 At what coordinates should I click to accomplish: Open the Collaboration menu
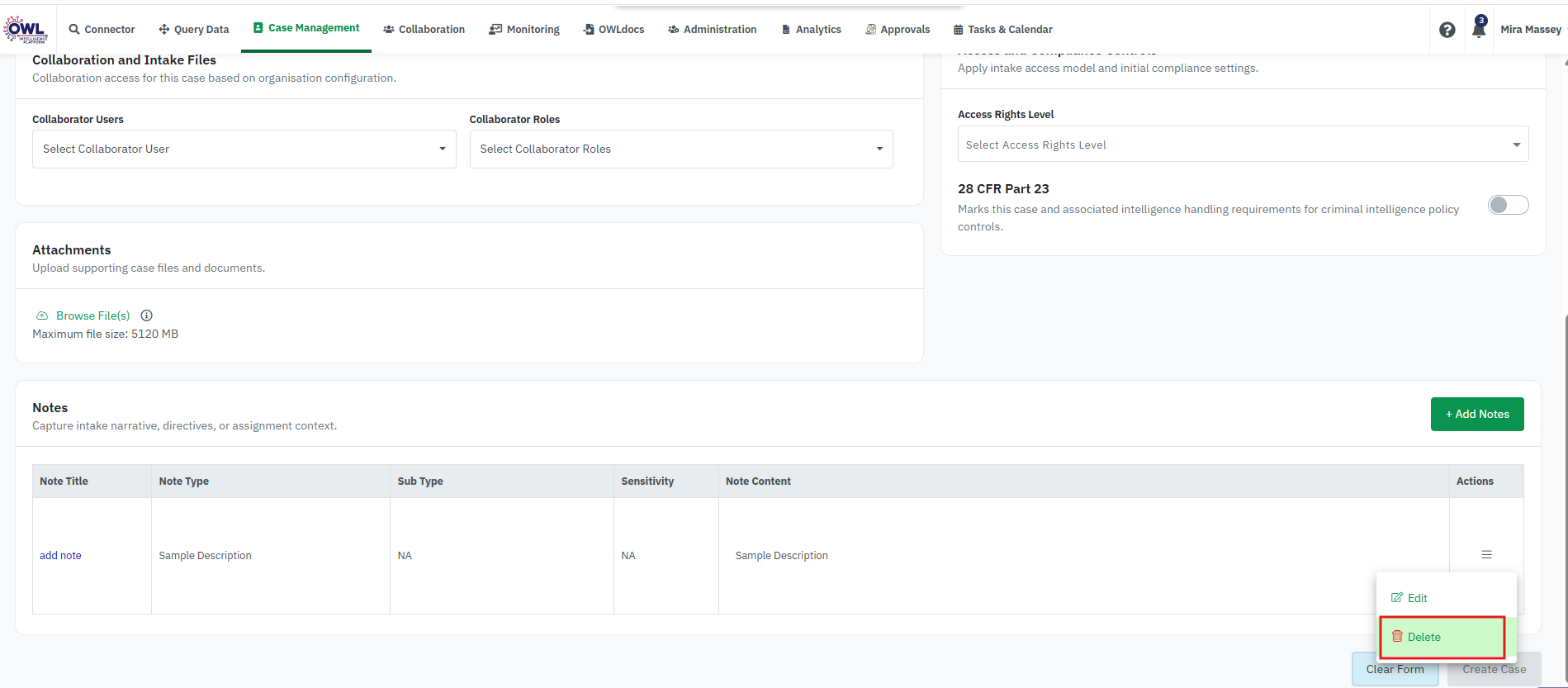point(424,29)
